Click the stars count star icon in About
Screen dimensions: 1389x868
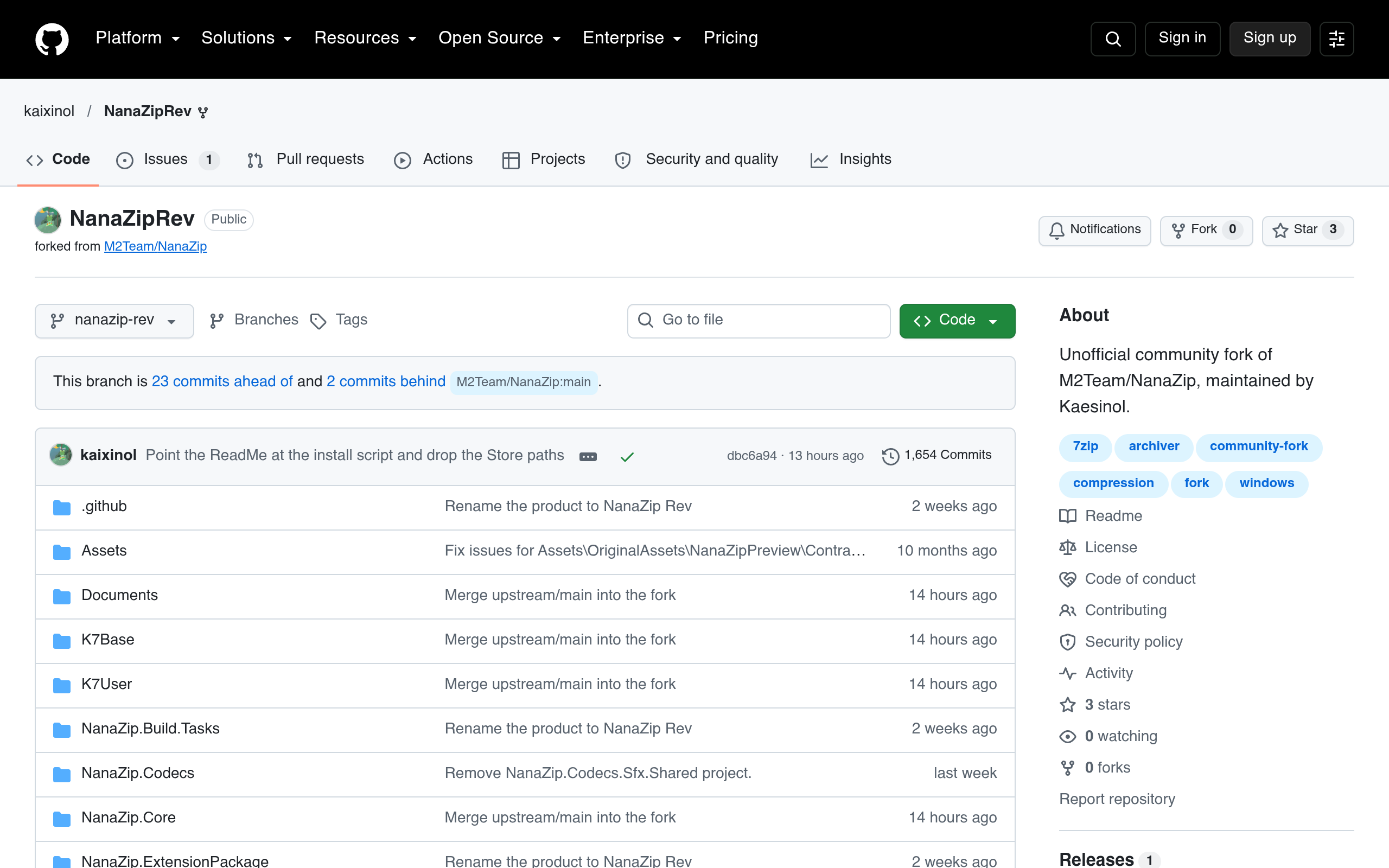click(x=1067, y=705)
